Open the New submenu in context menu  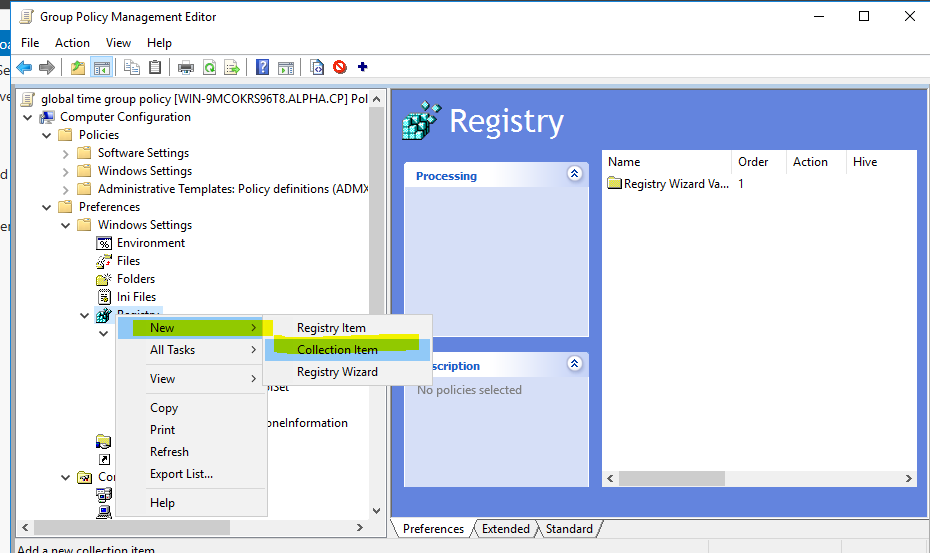pos(191,328)
